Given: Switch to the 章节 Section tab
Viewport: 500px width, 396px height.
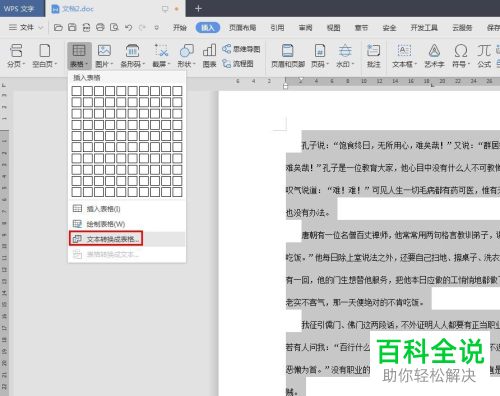Looking at the screenshot, I should (361, 28).
